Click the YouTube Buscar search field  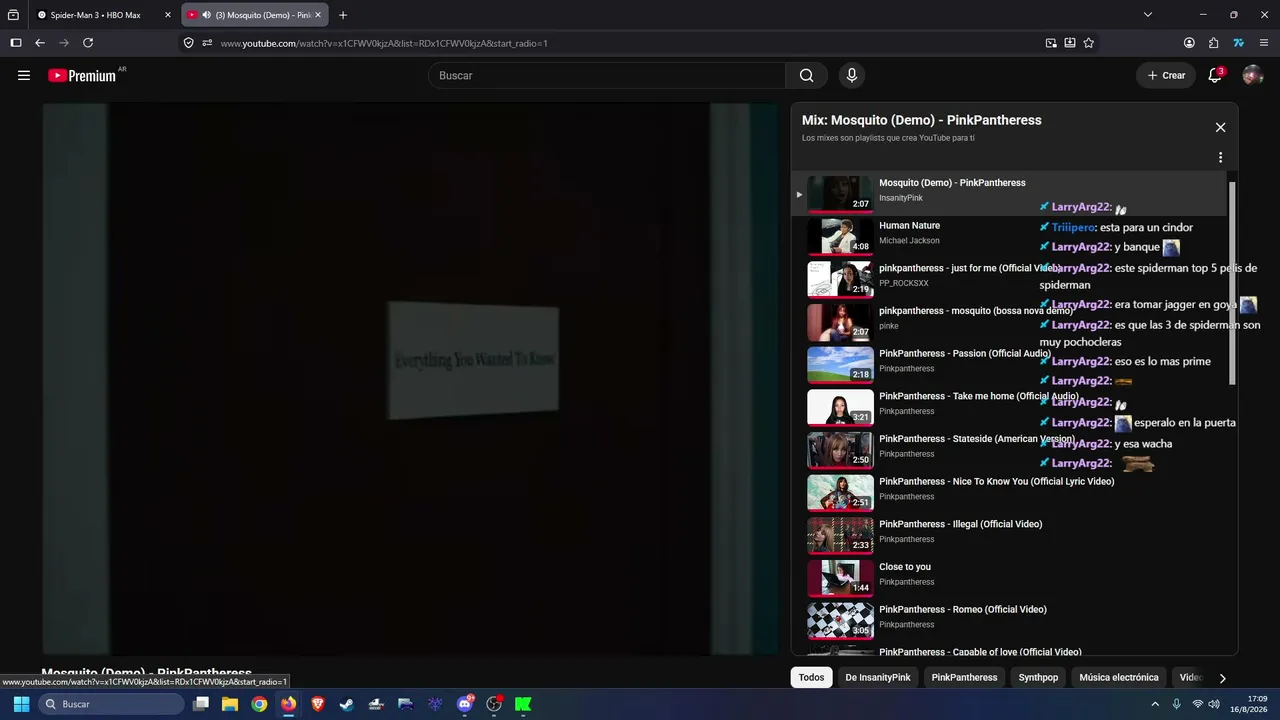click(607, 75)
